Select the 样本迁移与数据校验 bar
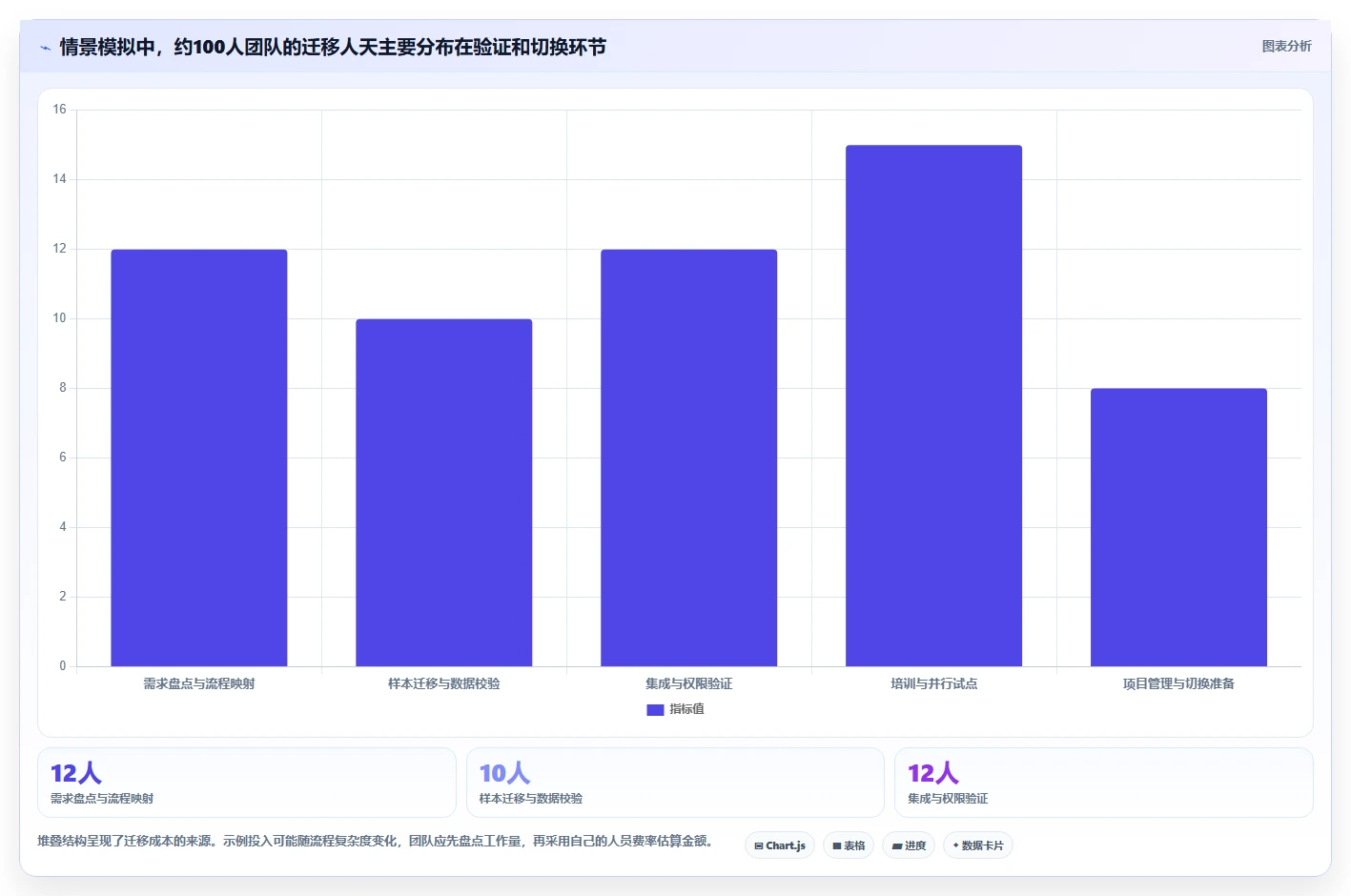The height and width of the screenshot is (896, 1351). pyautogui.click(x=444, y=493)
